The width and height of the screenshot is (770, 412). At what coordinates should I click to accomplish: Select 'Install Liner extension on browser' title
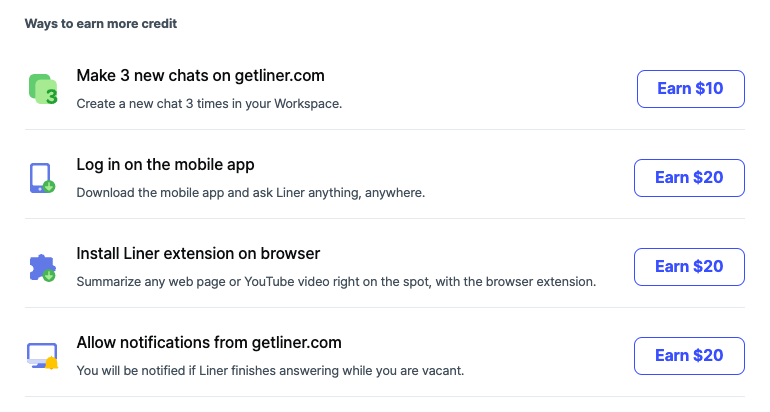tap(198, 254)
